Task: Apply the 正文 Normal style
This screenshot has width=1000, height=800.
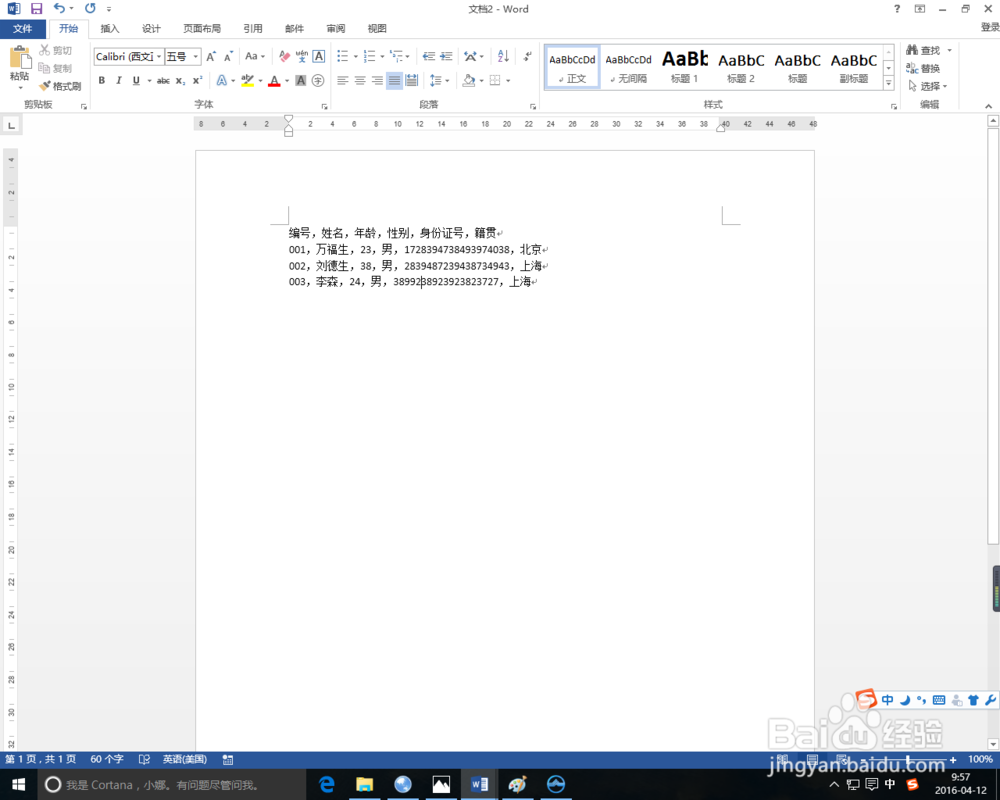Action: 572,67
